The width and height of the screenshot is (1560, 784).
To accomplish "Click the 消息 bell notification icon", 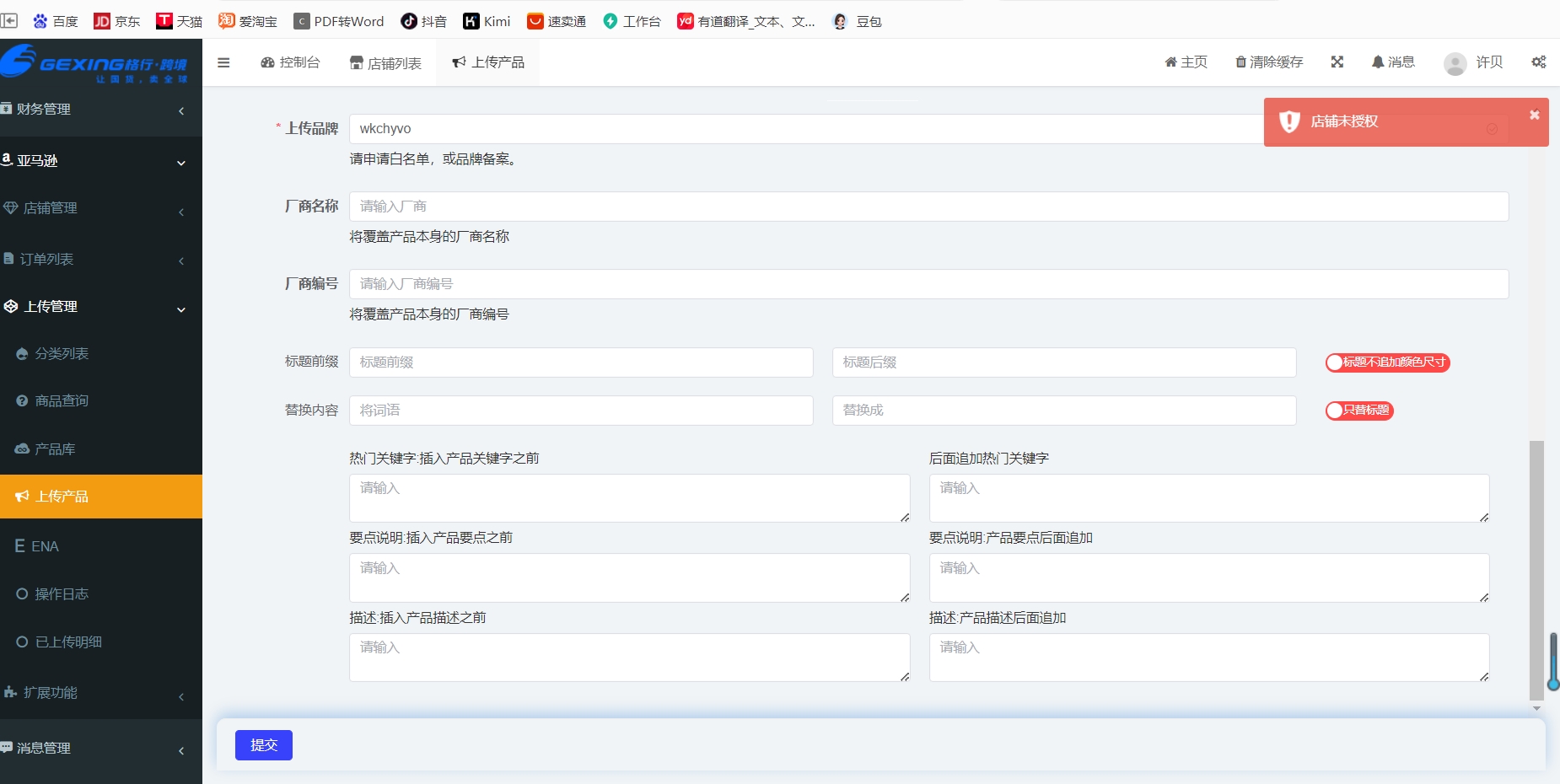I will tap(1378, 62).
